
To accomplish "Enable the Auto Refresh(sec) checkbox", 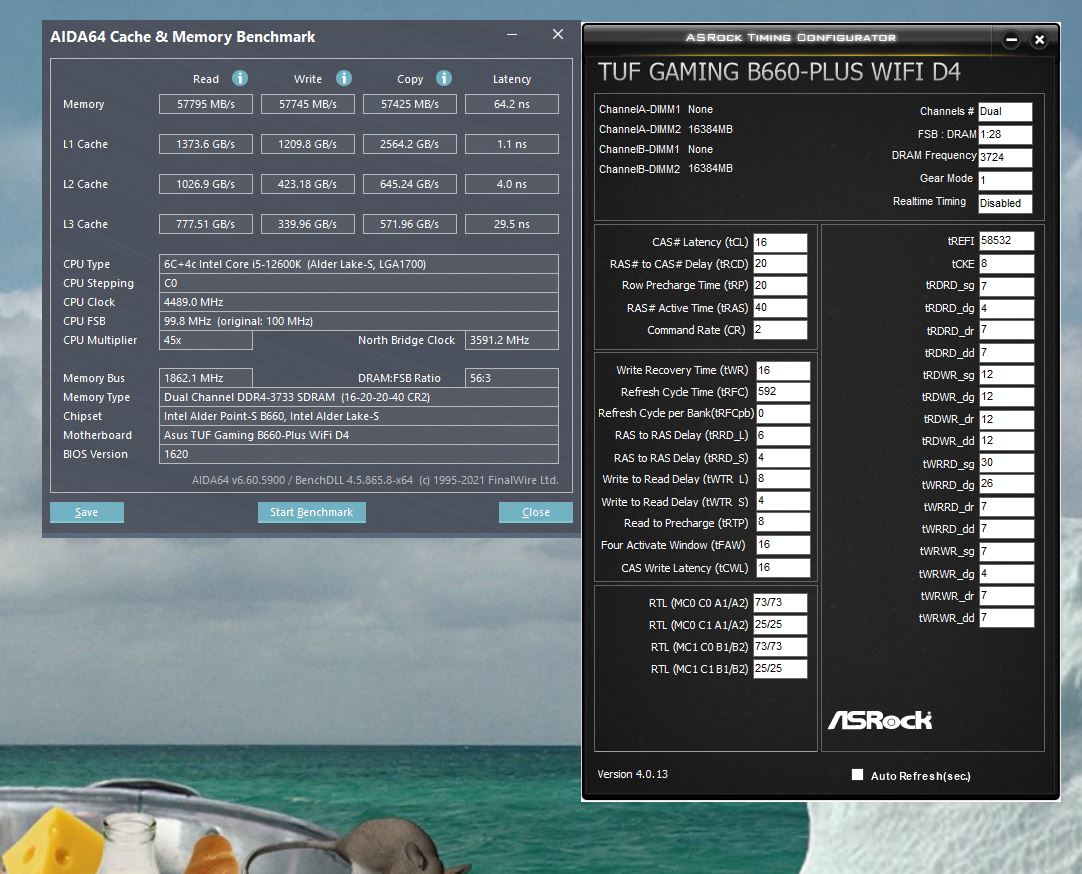I will click(857, 775).
